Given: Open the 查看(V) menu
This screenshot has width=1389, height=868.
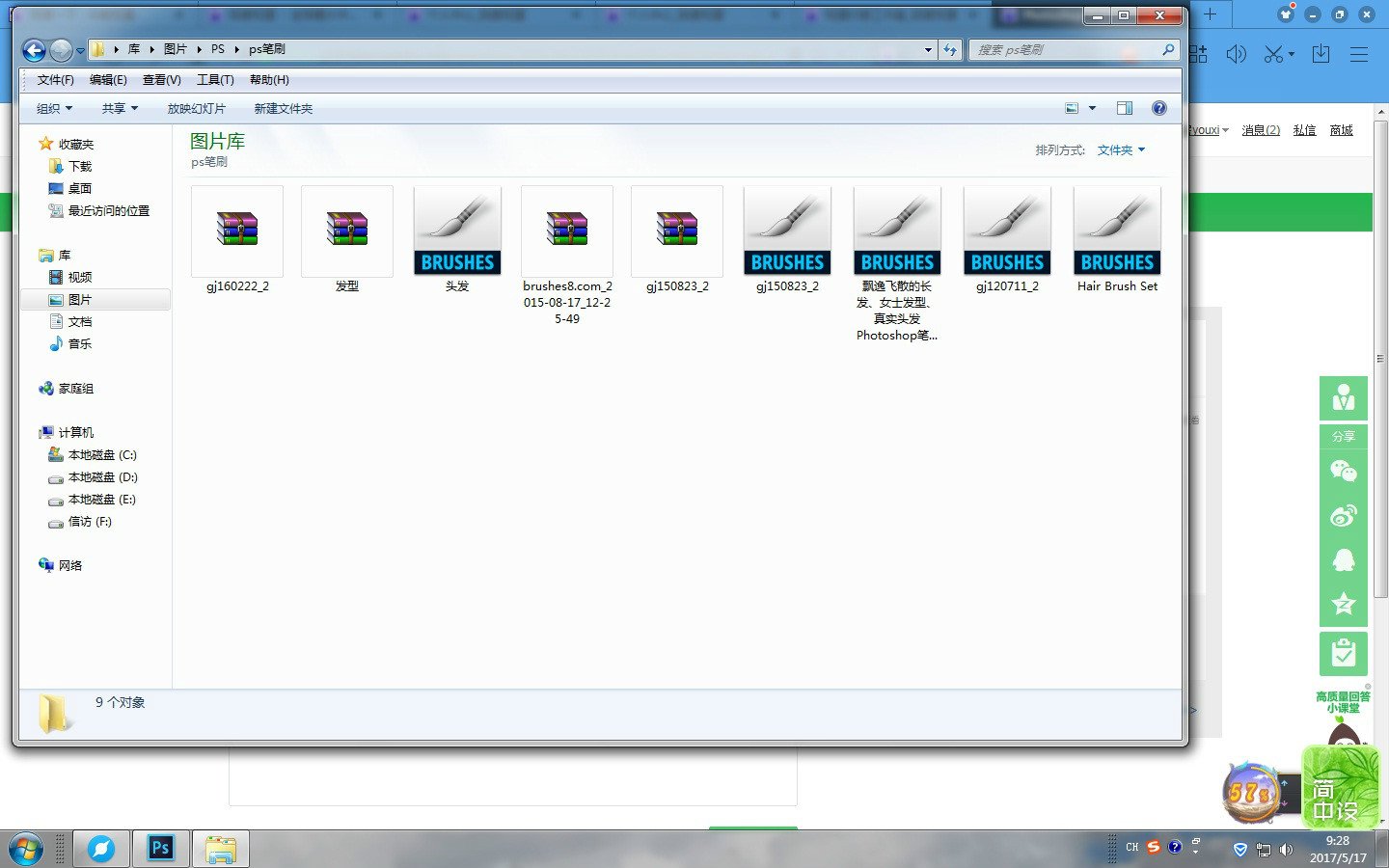Looking at the screenshot, I should click(161, 80).
